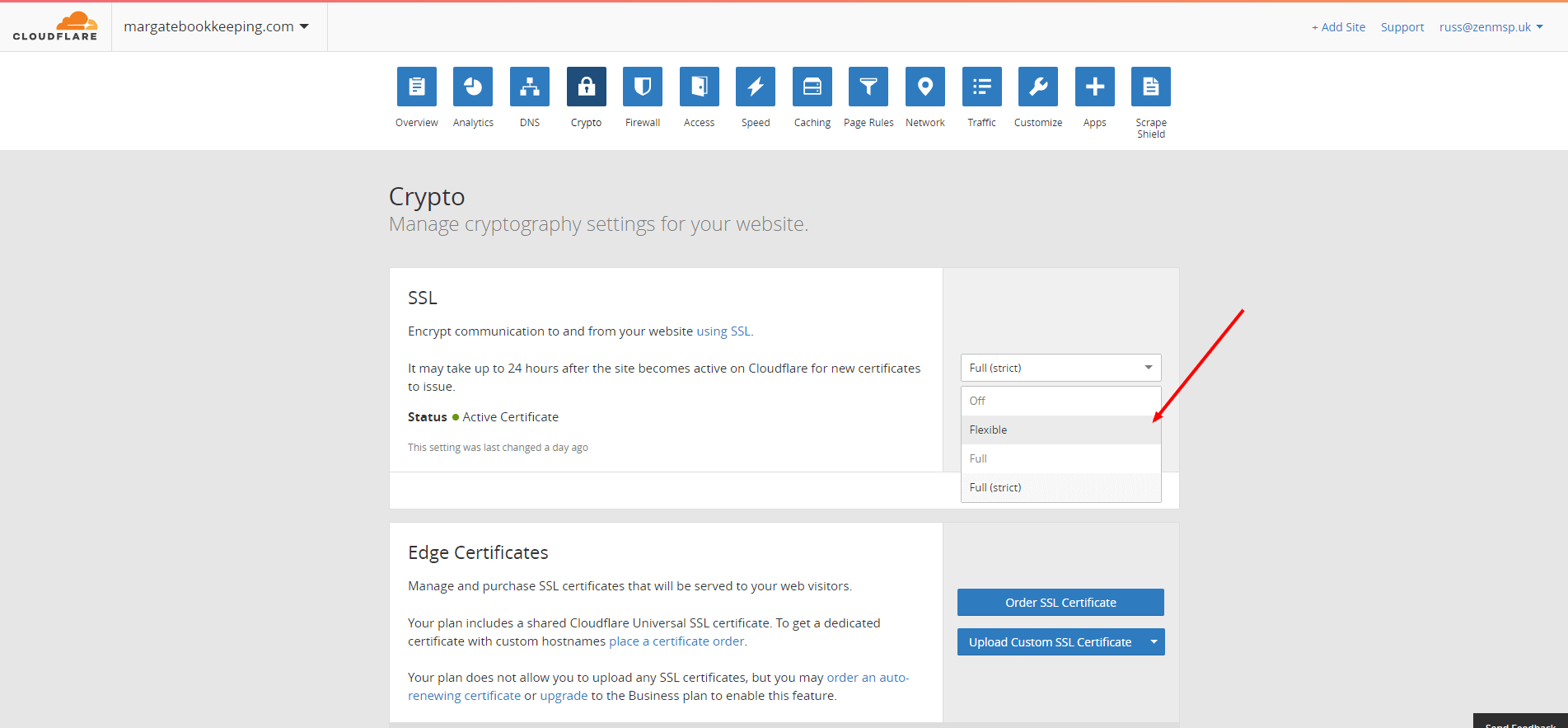Select the Crypto padlock icon
Screen dimensions: 1568x728
[x=587, y=87]
